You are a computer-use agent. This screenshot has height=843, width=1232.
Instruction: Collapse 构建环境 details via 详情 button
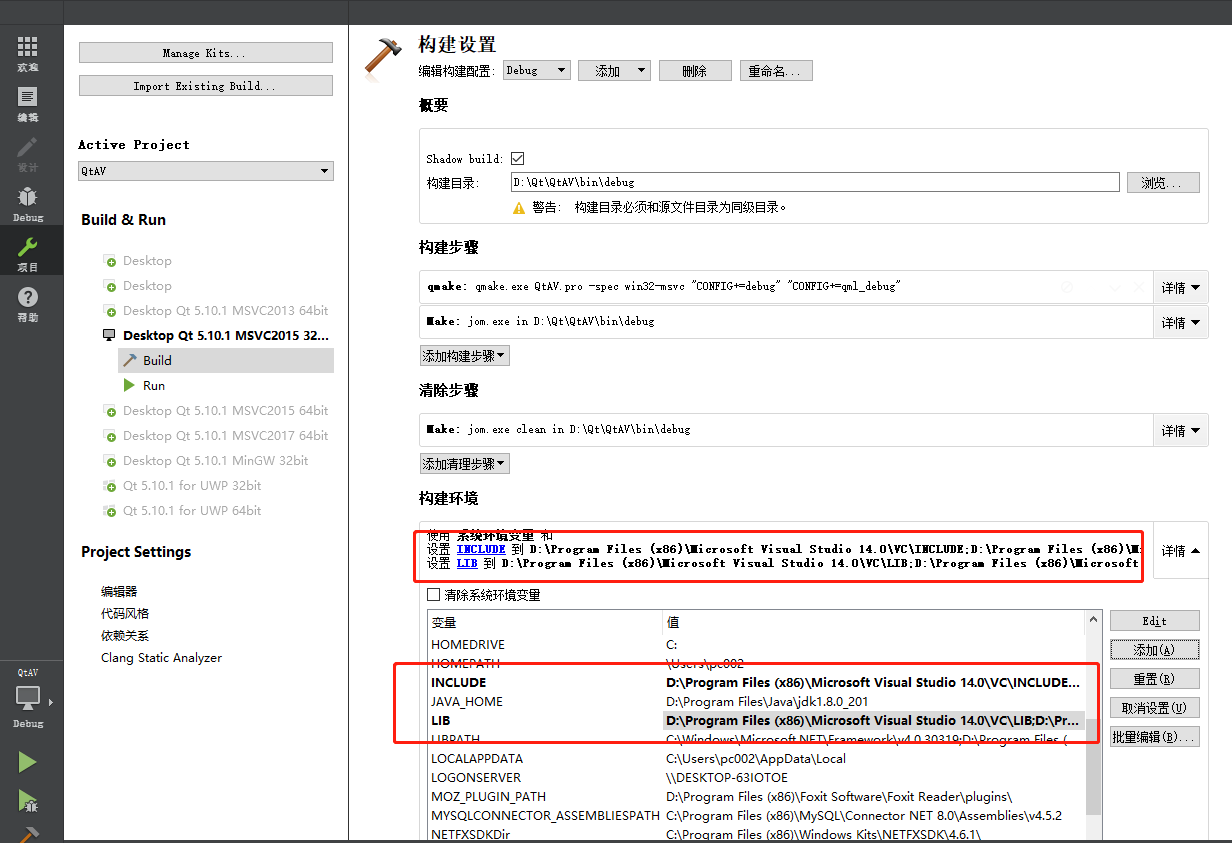click(x=1180, y=550)
